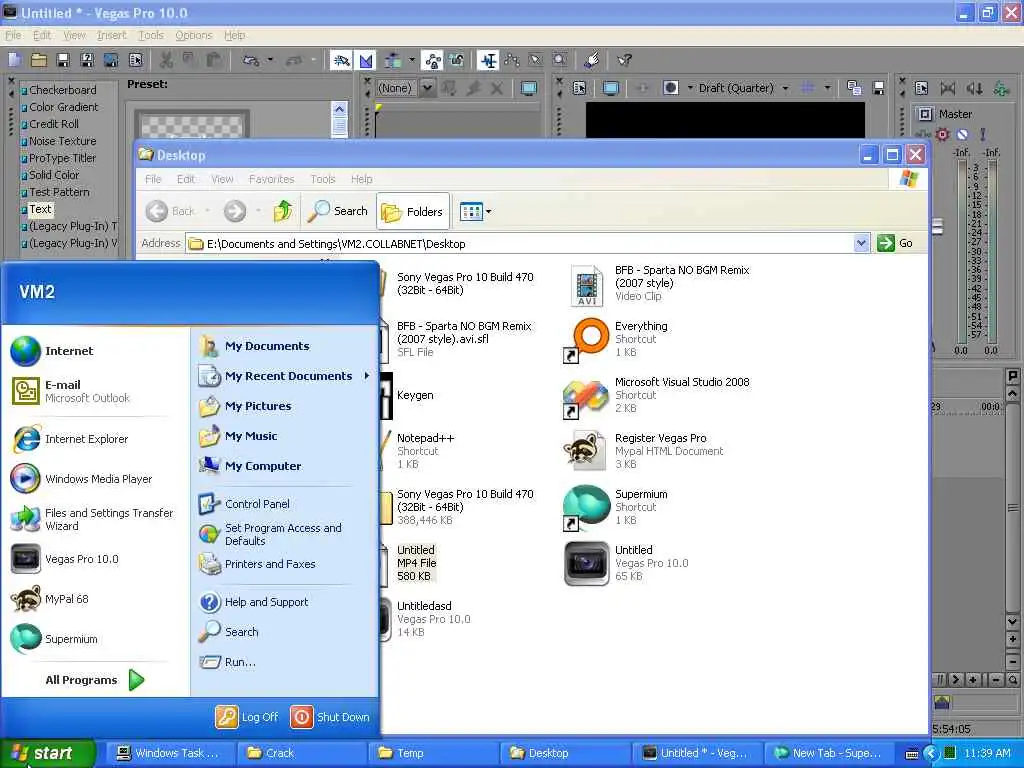
Task: Click Search button in Explorer toolbar
Action: 338,211
